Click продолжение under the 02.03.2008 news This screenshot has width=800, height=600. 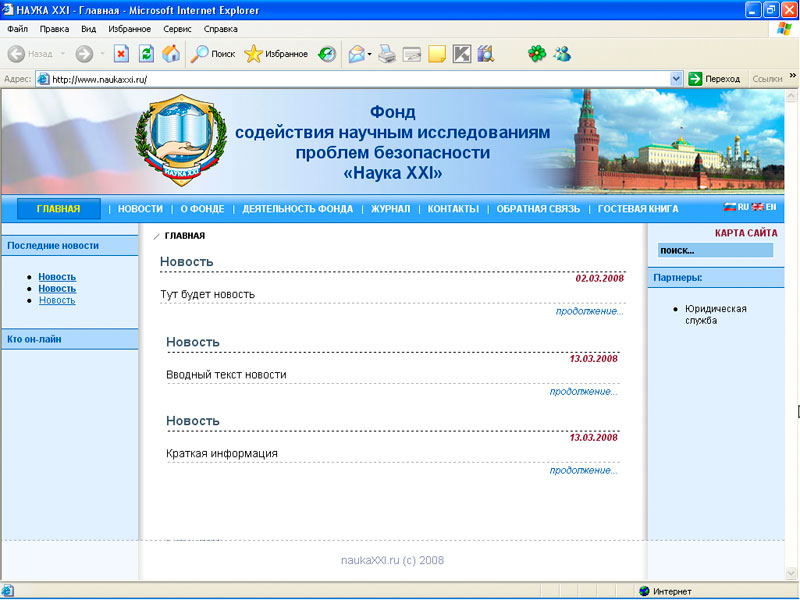point(589,311)
